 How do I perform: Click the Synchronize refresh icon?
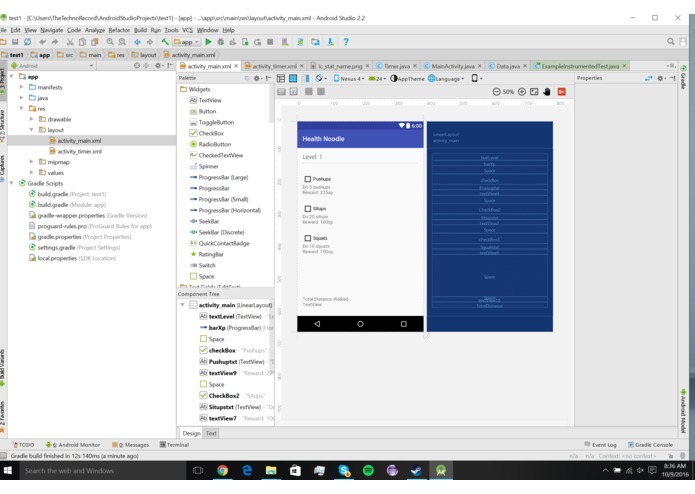click(x=27, y=42)
